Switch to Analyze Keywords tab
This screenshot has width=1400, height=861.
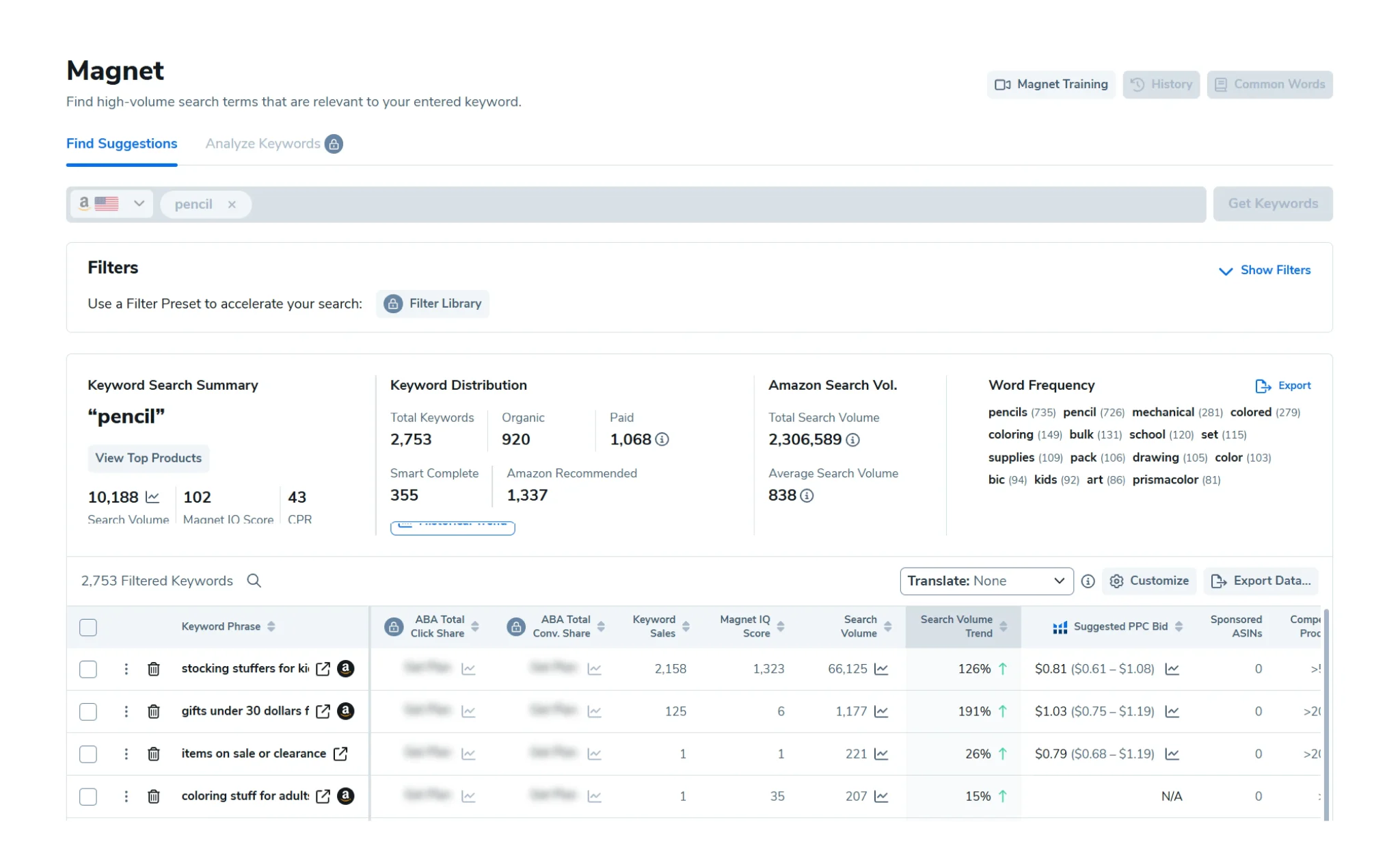tap(263, 144)
